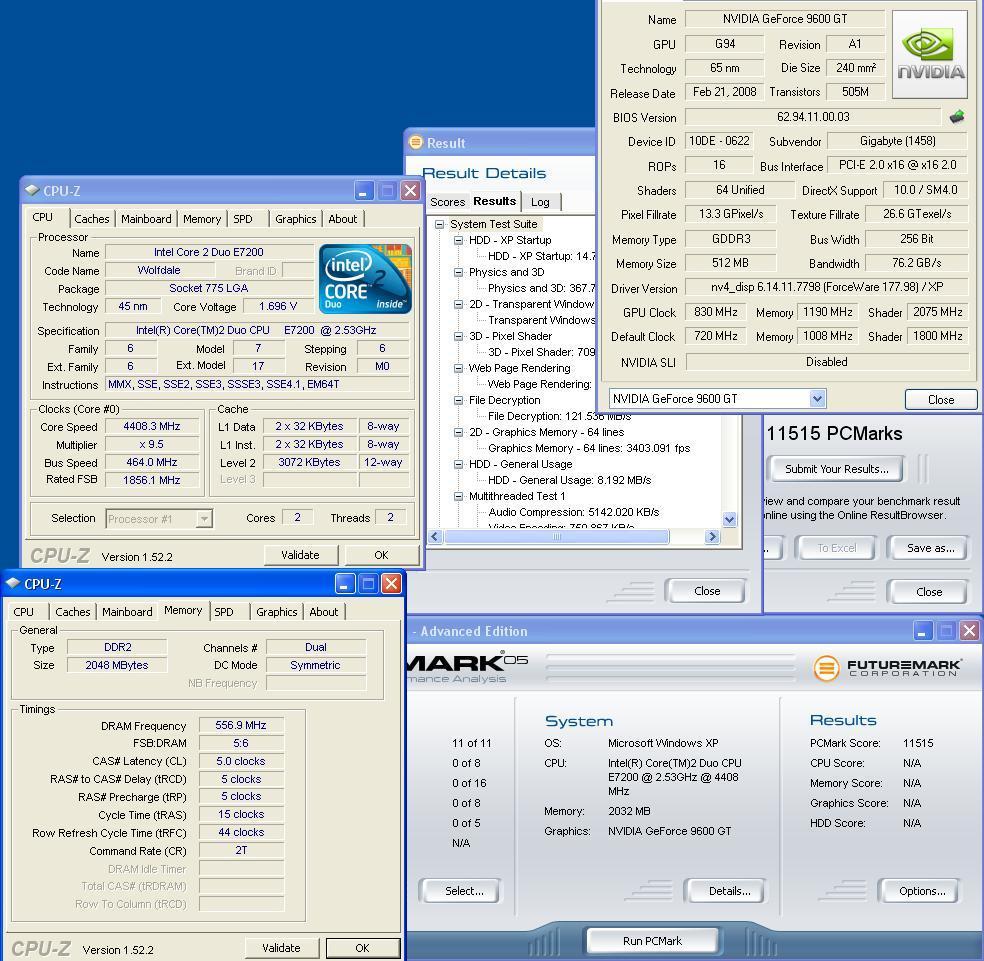The image size is (984, 961).
Task: Close the lower CPU-Z Memory window
Action: [x=392, y=584]
